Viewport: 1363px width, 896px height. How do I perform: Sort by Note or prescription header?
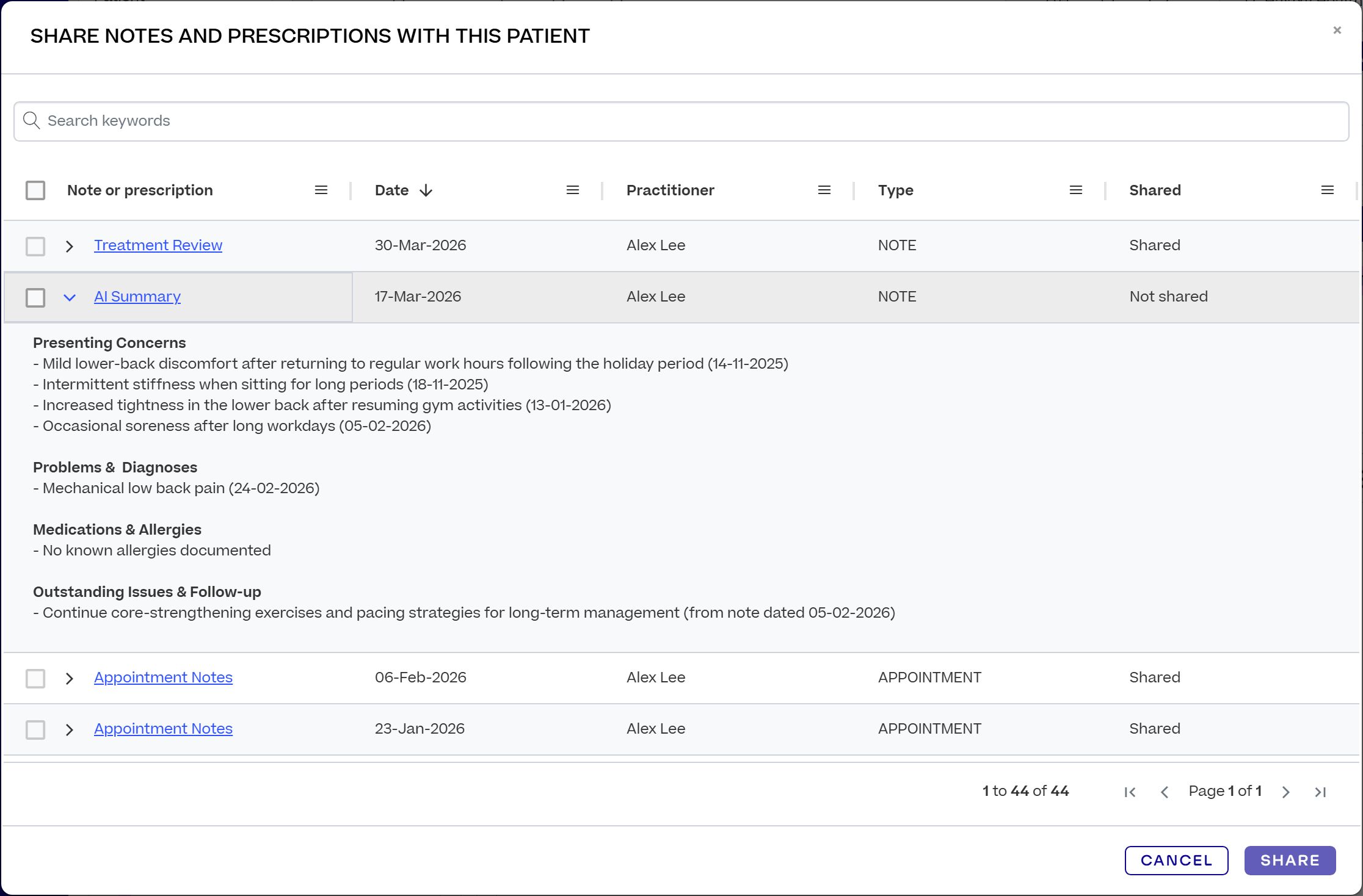coord(140,190)
